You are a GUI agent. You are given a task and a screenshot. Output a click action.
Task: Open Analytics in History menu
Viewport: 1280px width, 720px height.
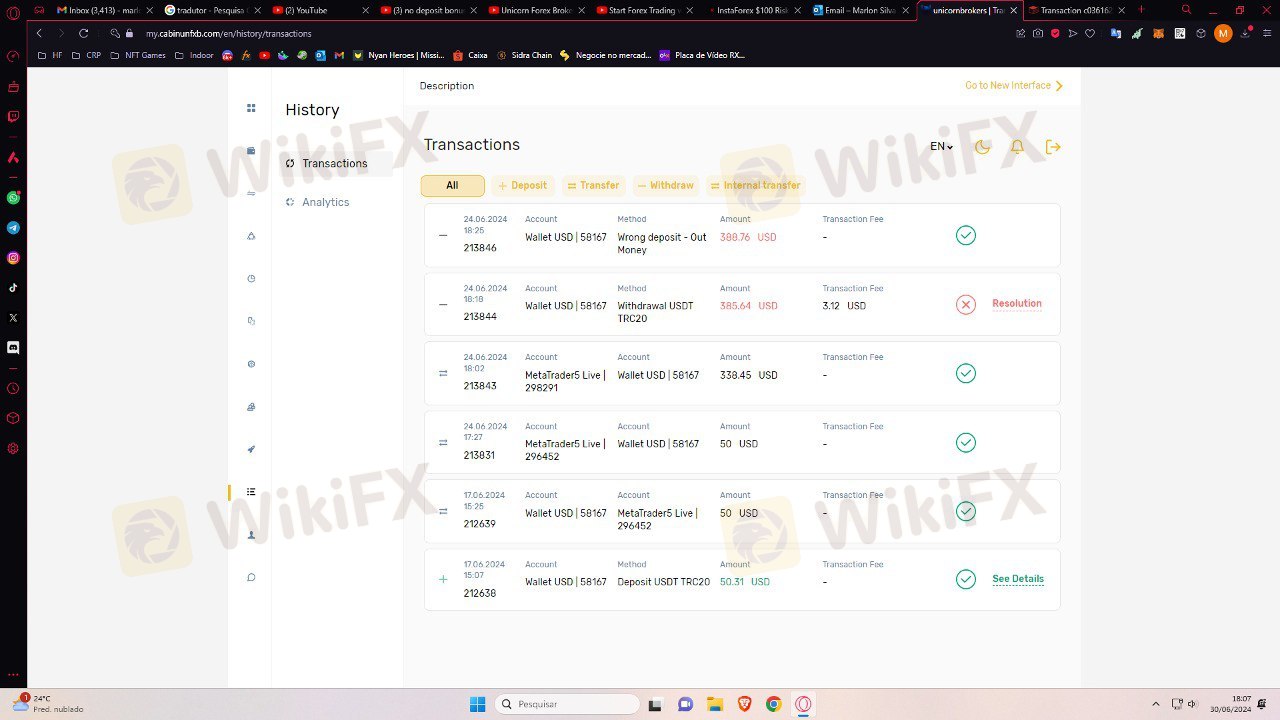click(325, 202)
